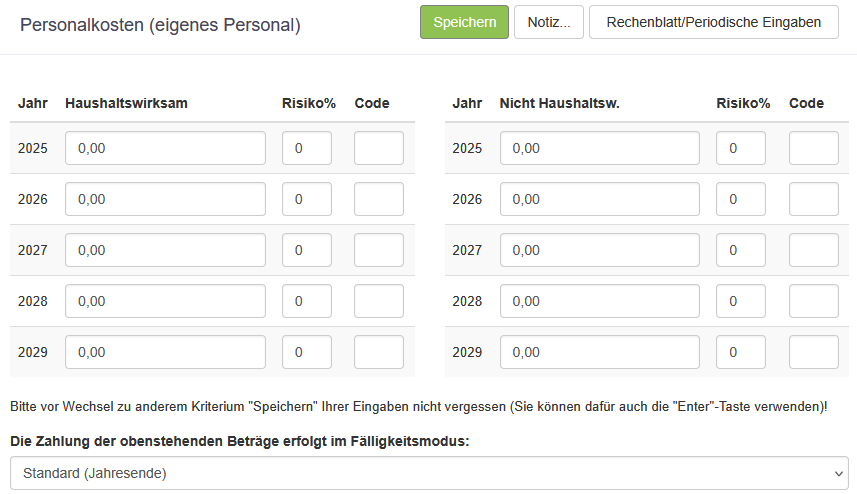The image size is (857, 494).
Task: Click Risiko% field for 2025 Haushaltswirksam
Action: coord(307,148)
